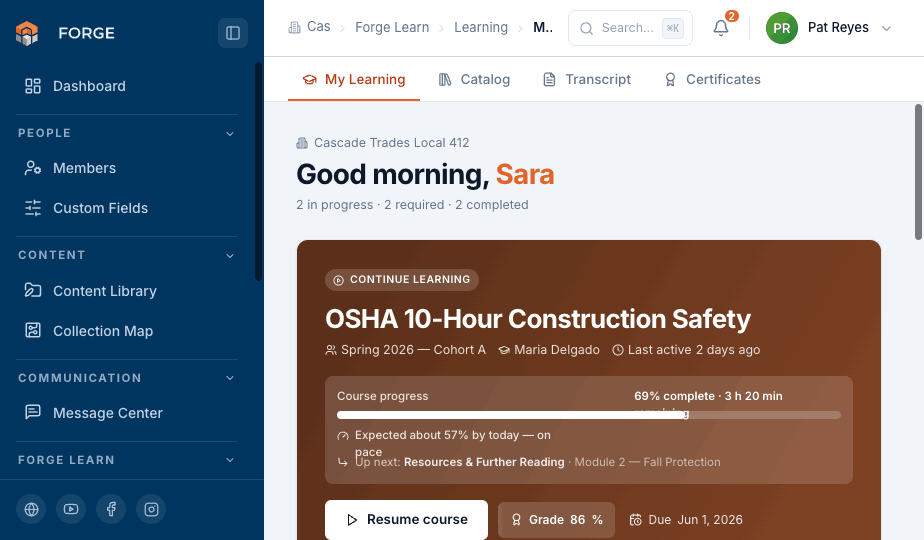This screenshot has height=540, width=924.
Task: Click the Cas breadcrumb link
Action: (309, 27)
